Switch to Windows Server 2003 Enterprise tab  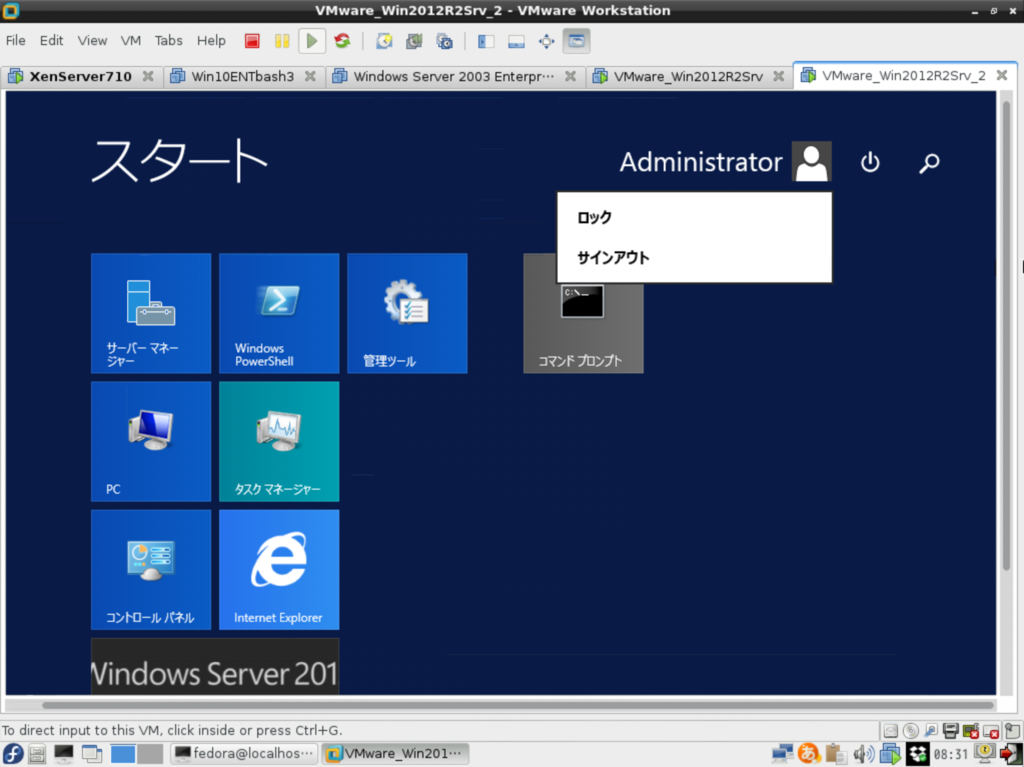454,76
